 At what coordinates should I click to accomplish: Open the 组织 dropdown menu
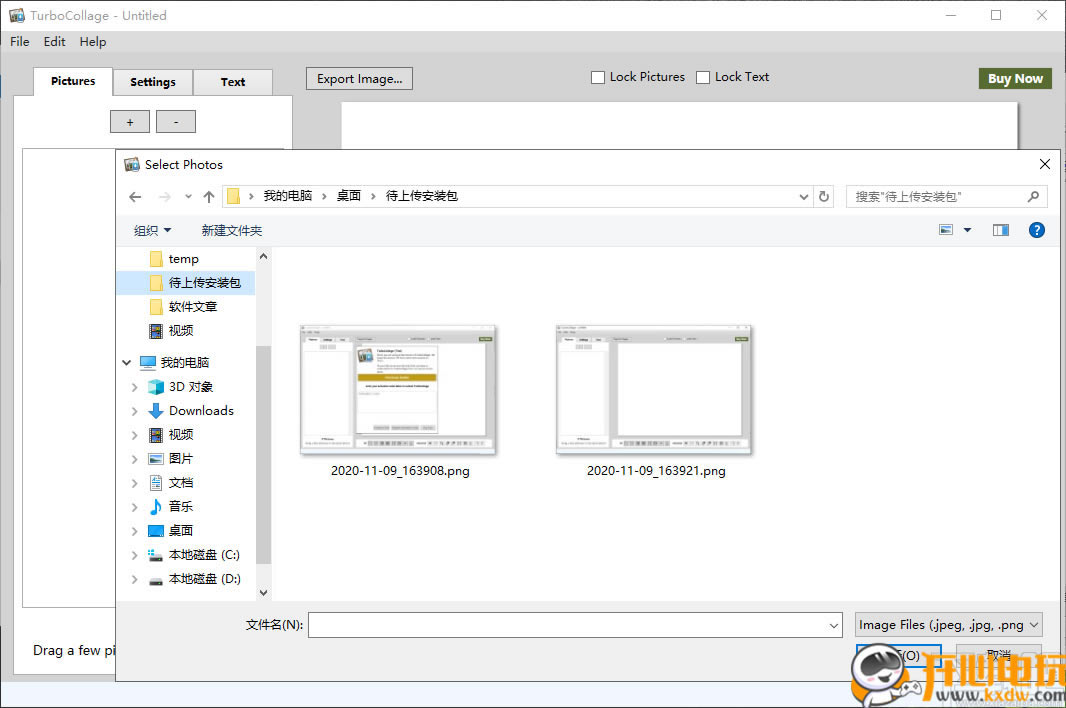click(x=152, y=231)
